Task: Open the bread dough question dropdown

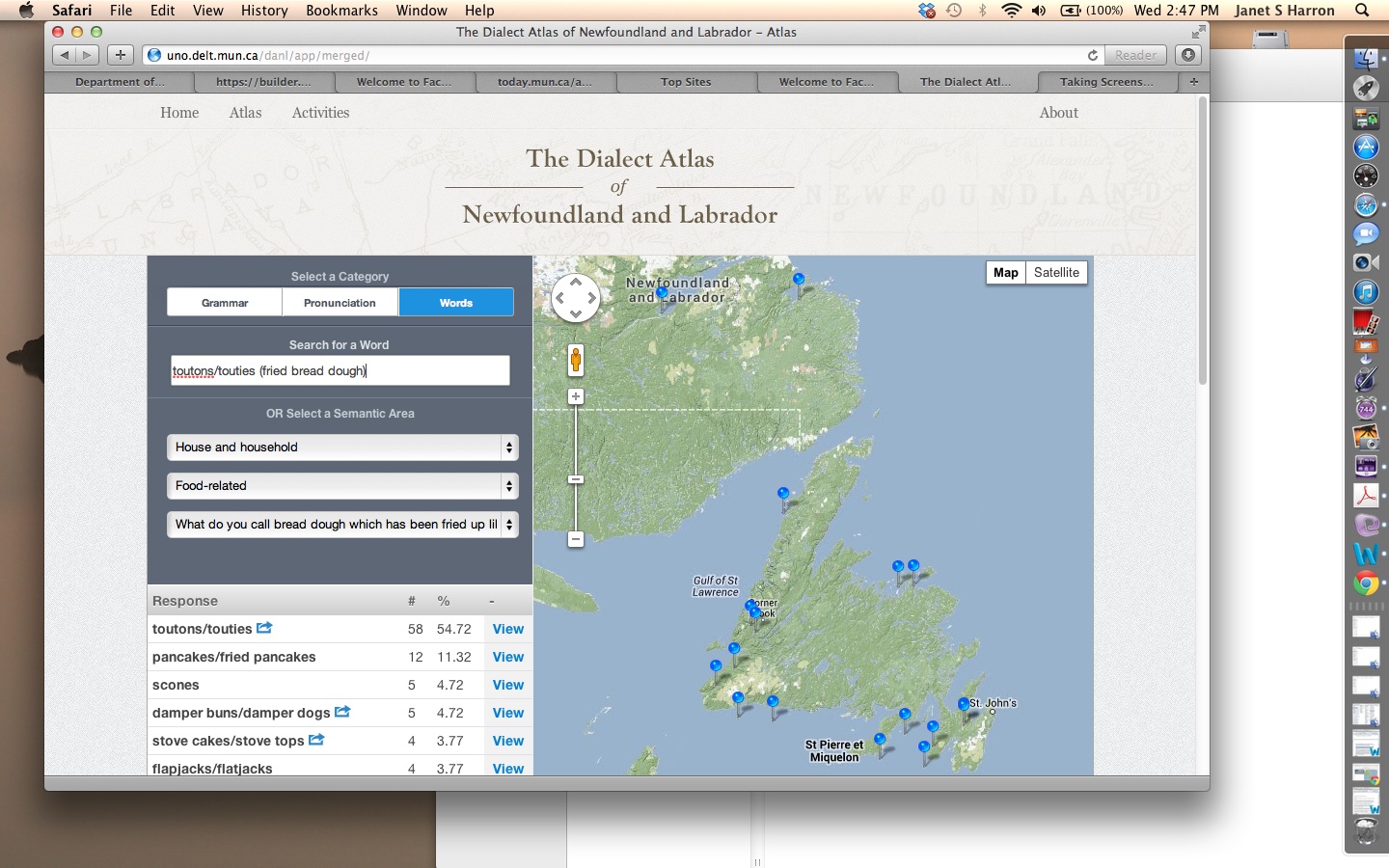Action: point(342,525)
